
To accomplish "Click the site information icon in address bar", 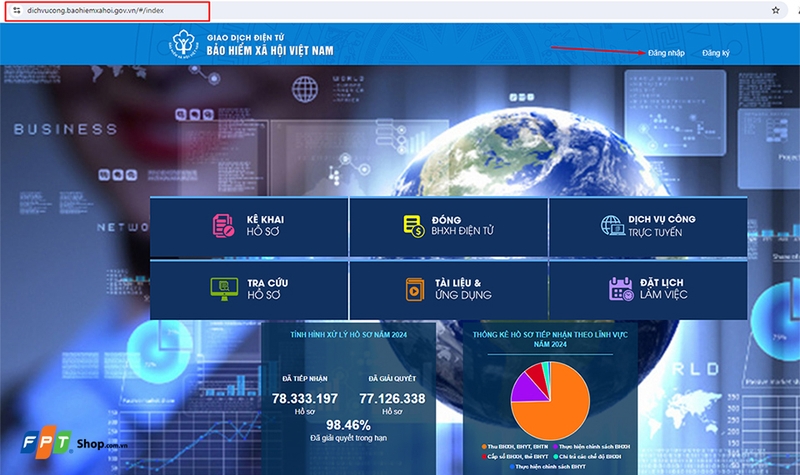I will click(x=17, y=10).
